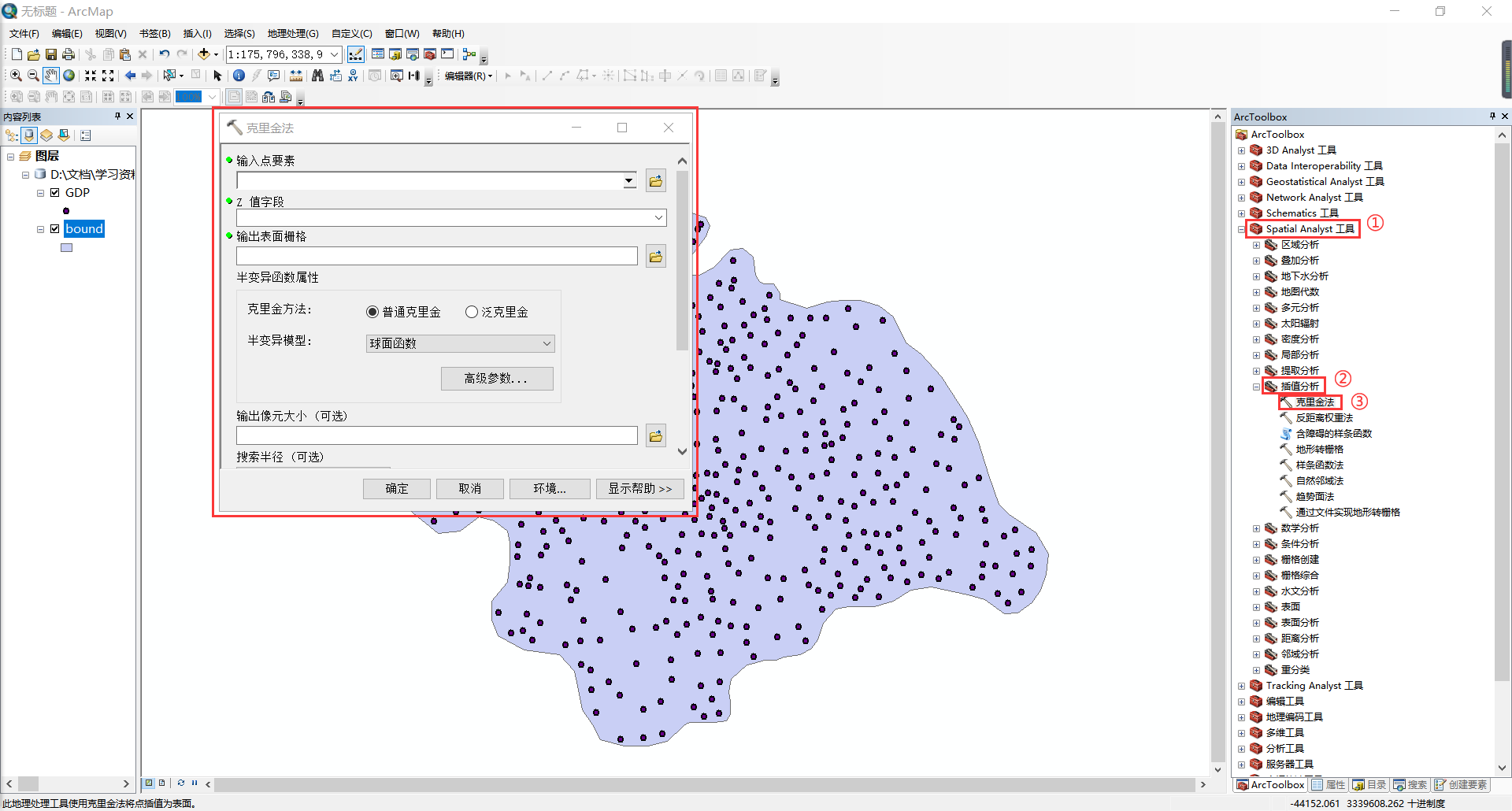The width and height of the screenshot is (1512, 811).
Task: Open the 输入点要素 dropdown arrow
Action: [629, 180]
